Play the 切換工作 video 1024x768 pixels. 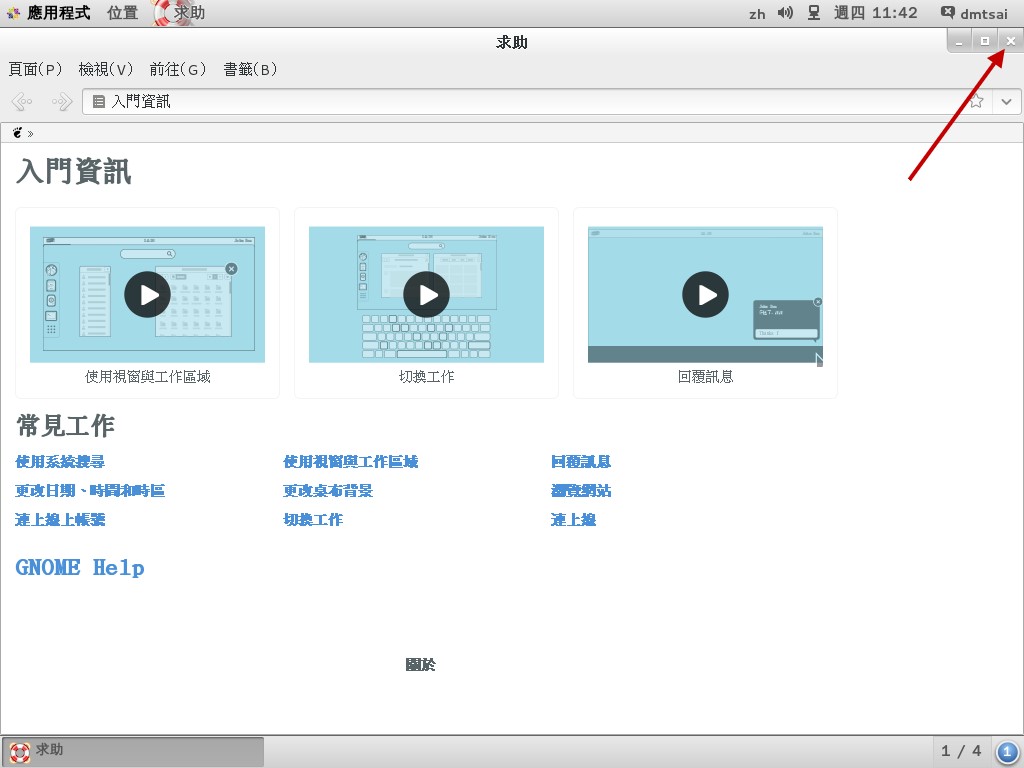point(426,294)
